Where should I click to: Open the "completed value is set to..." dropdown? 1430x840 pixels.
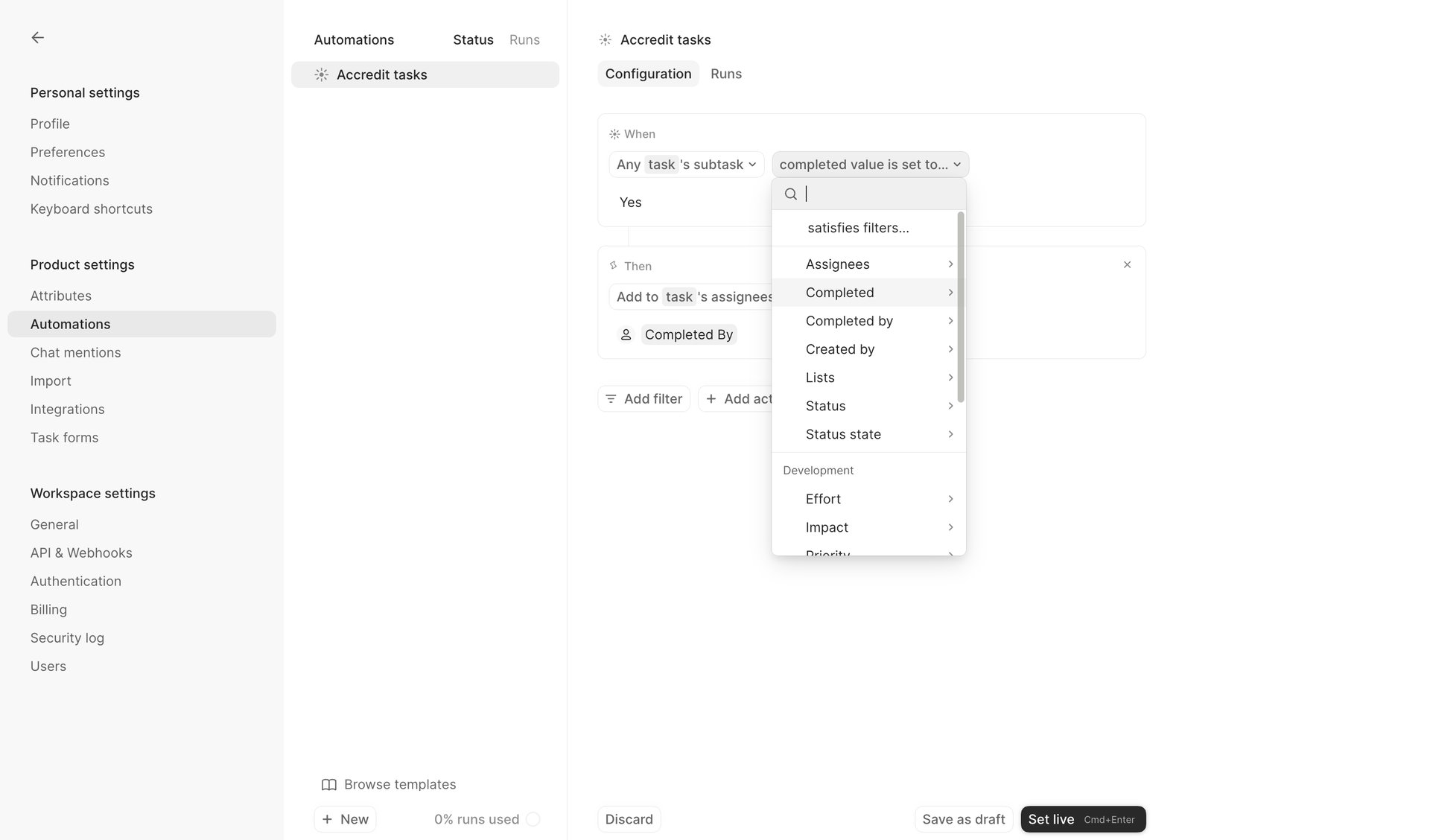tap(869, 165)
